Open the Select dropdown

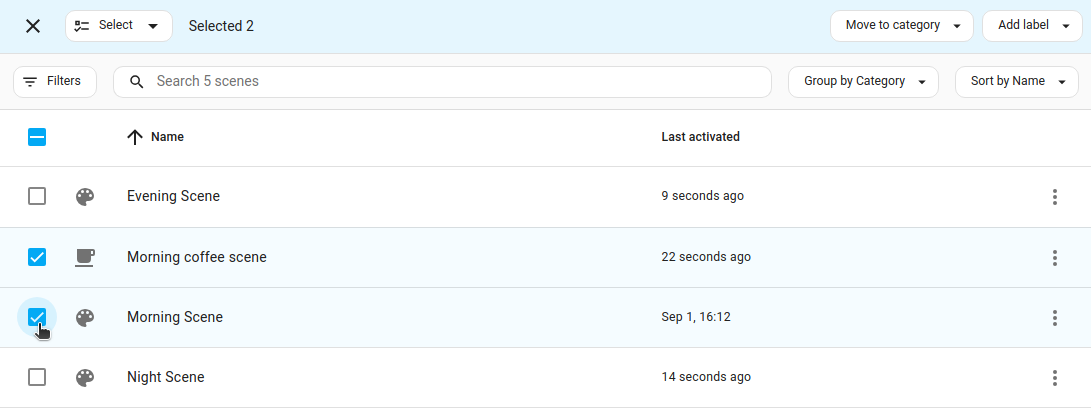[x=118, y=26]
